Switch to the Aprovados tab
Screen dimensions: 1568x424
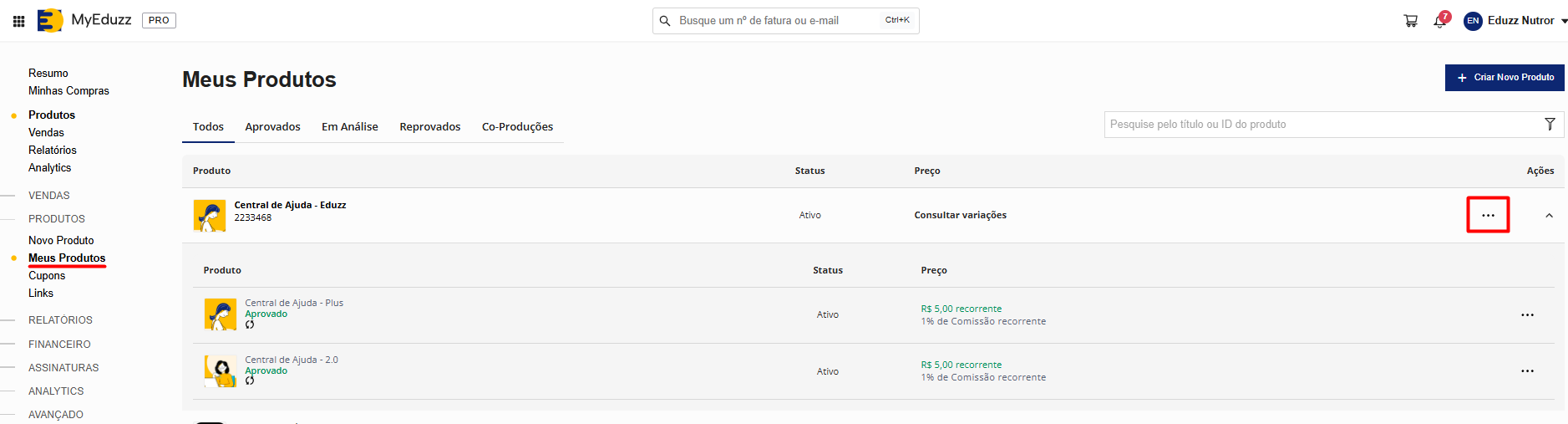coord(272,127)
